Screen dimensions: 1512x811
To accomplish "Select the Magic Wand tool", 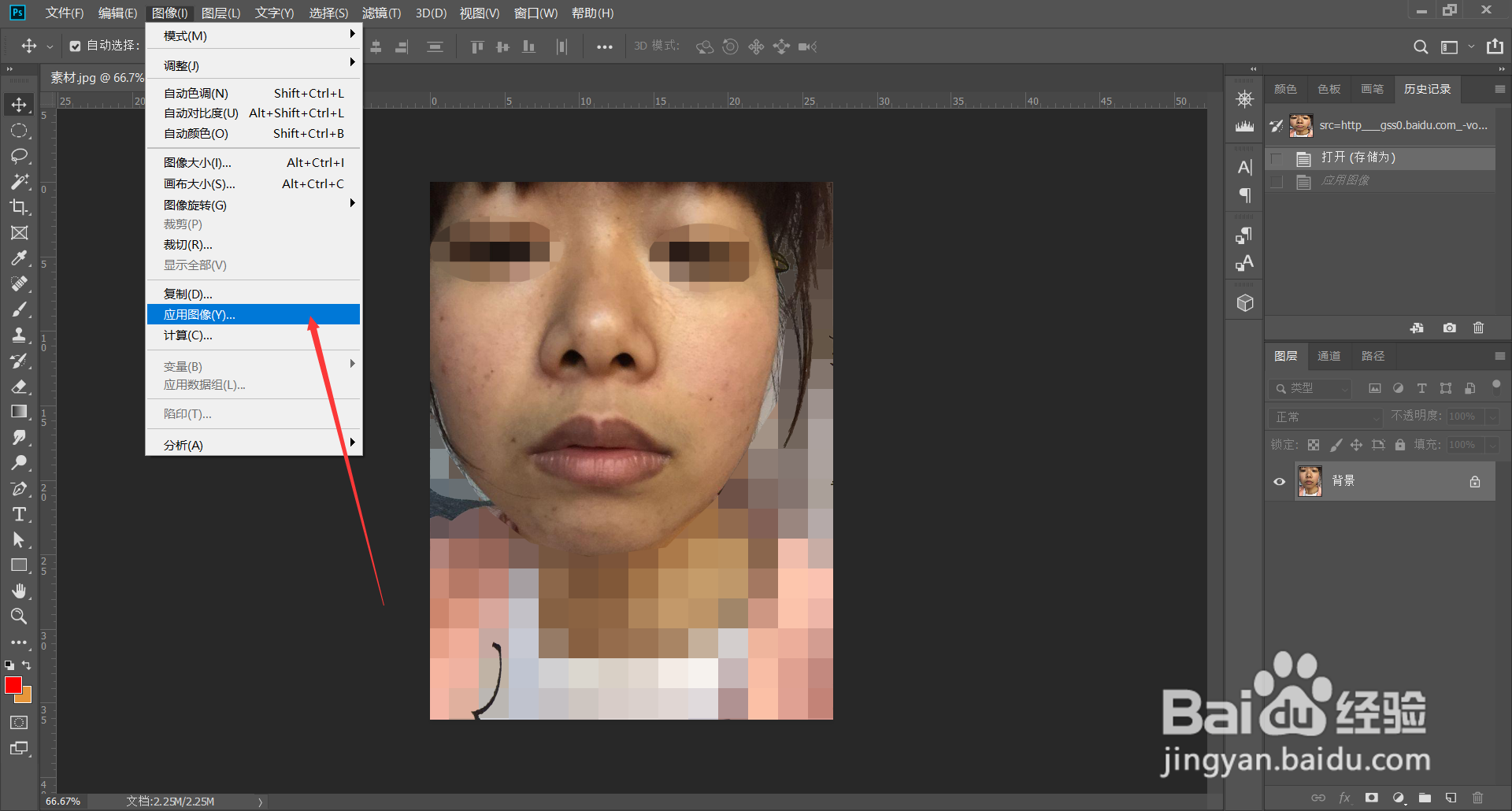I will pos(19,182).
